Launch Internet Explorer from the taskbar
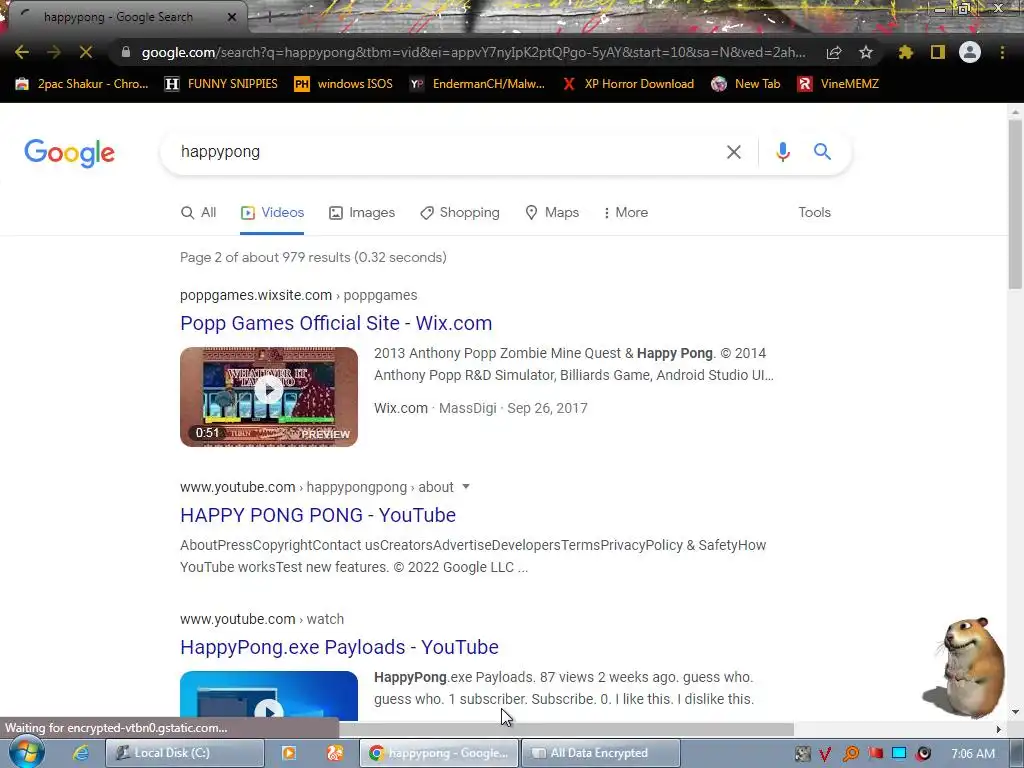The image size is (1024, 768). 80,753
